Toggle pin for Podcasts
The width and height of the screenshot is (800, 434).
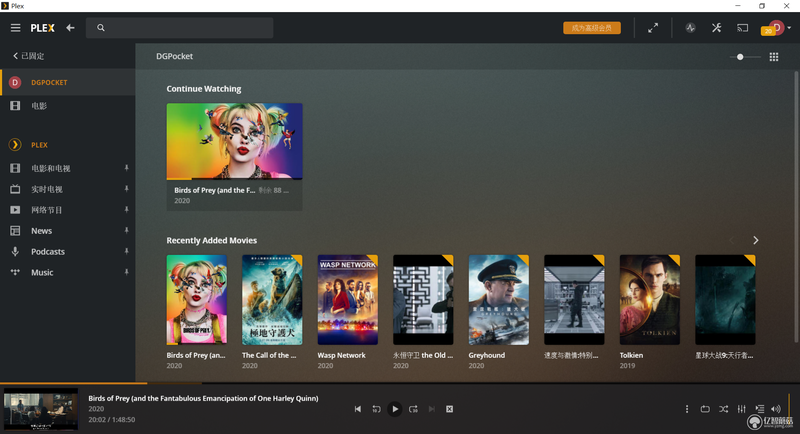point(127,251)
